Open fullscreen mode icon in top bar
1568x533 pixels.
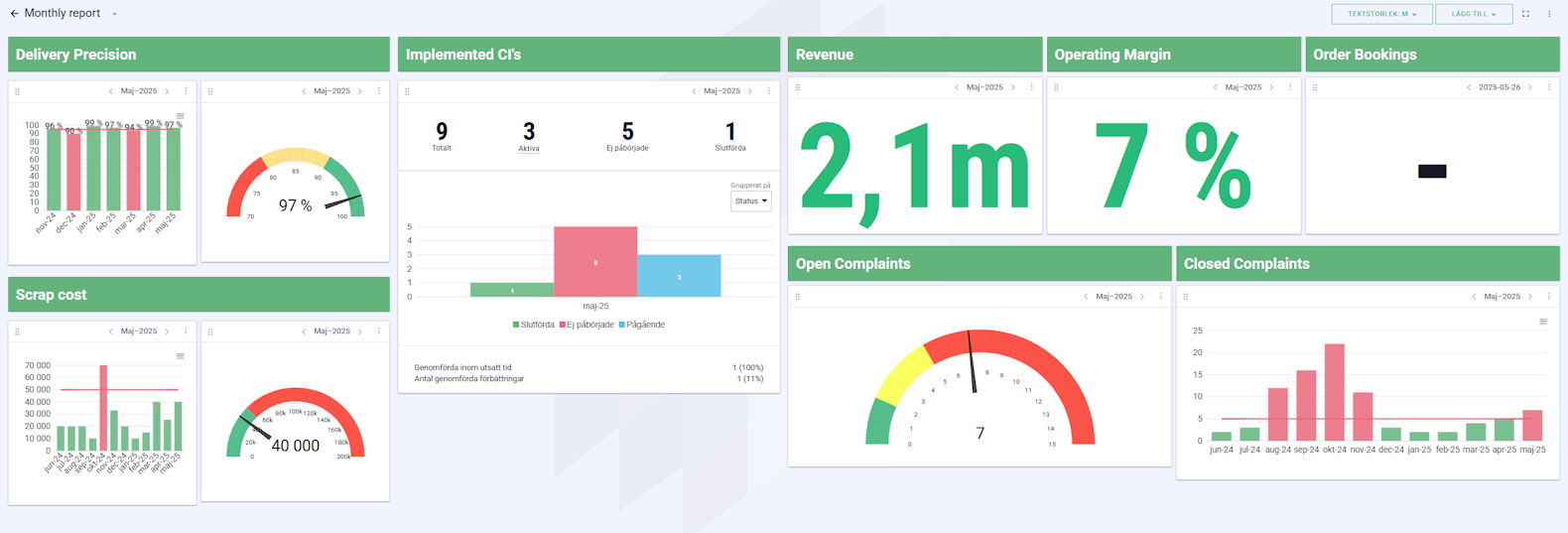pyautogui.click(x=1526, y=14)
